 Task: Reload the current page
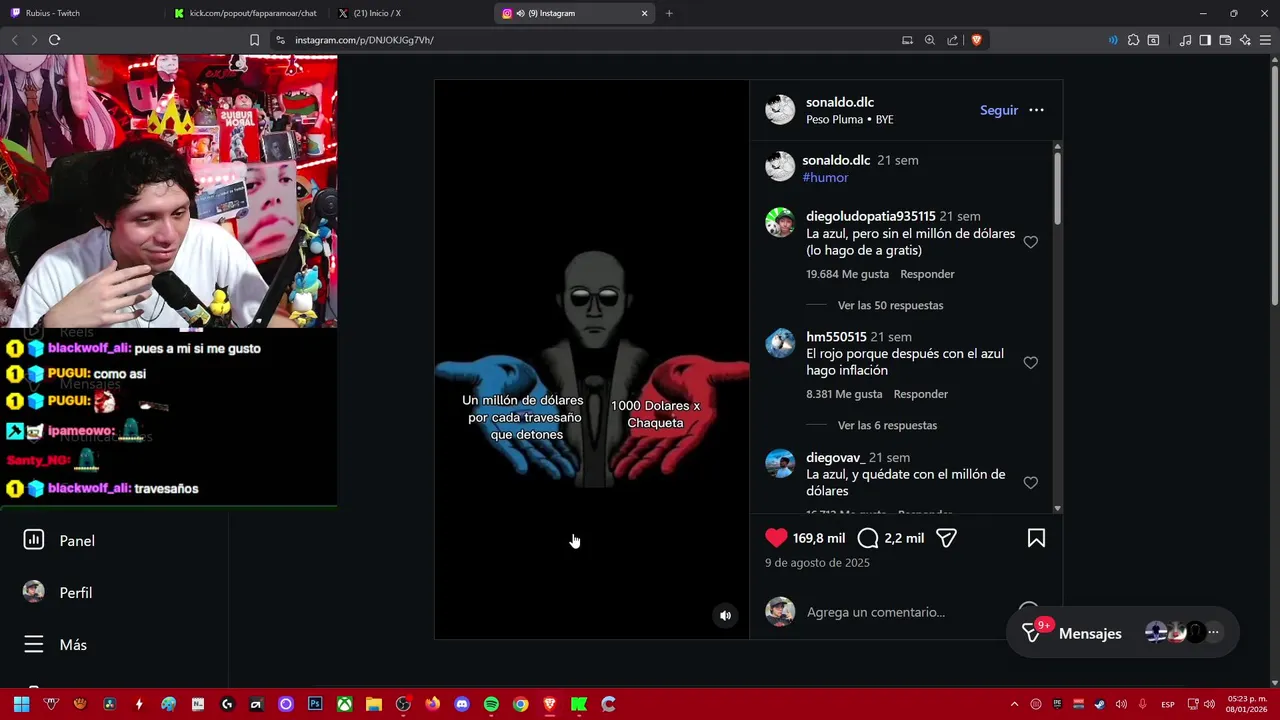point(54,40)
